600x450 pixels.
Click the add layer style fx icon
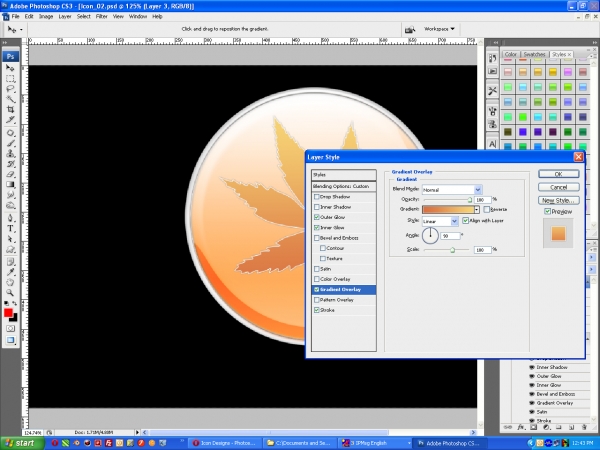521,427
